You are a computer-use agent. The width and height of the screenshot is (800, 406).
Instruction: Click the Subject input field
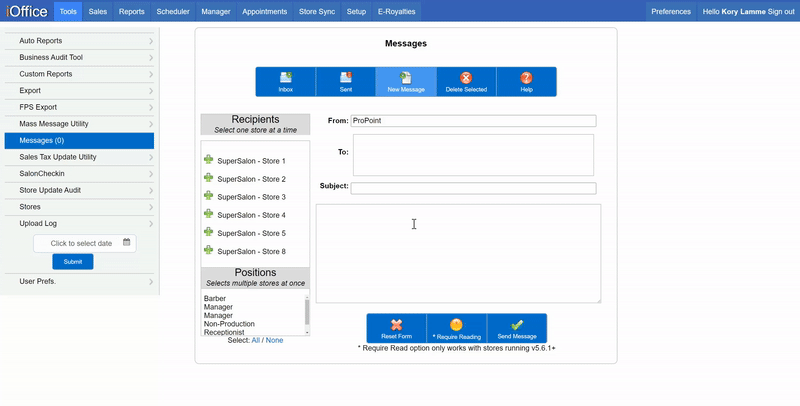point(473,188)
